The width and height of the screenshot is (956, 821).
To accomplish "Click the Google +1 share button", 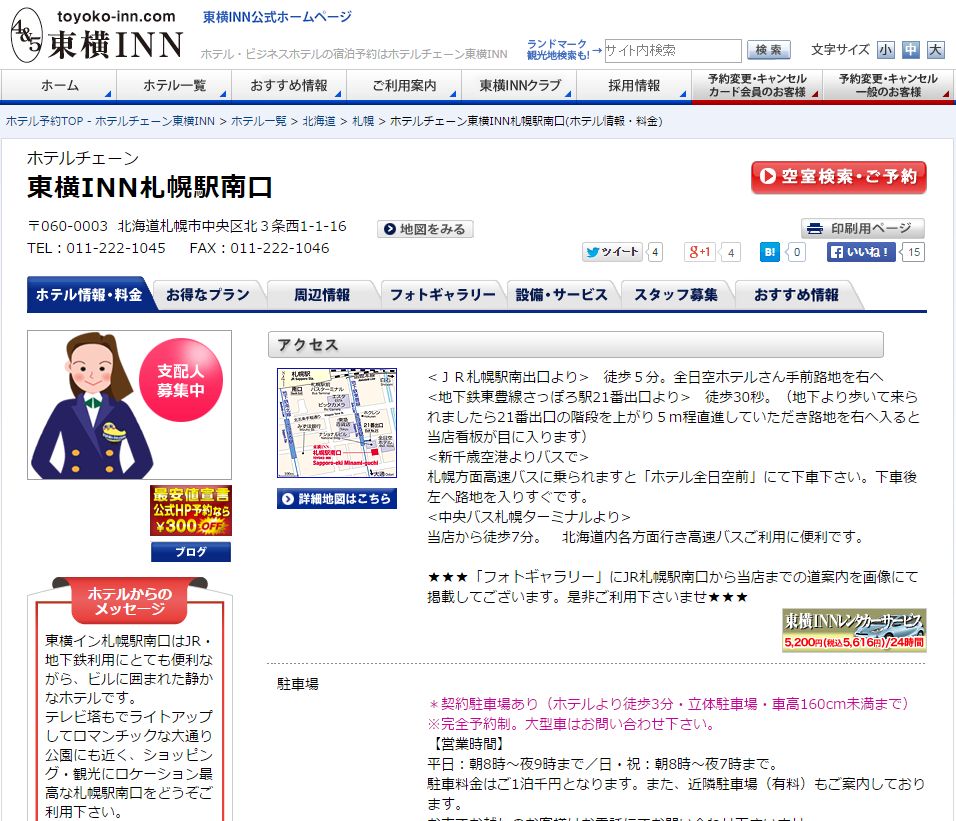I will 699,252.
